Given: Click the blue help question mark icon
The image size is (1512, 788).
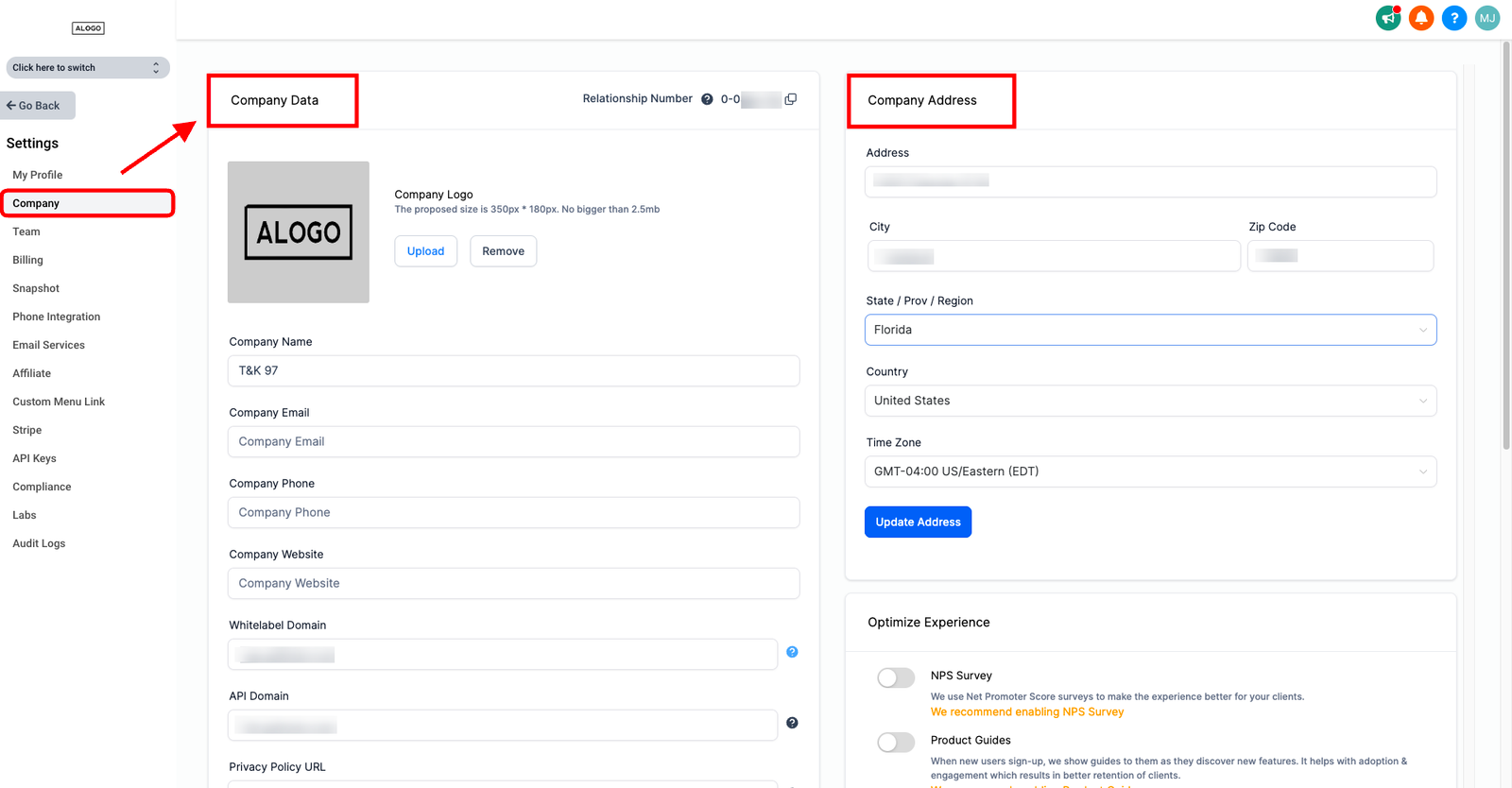Looking at the screenshot, I should [1453, 18].
